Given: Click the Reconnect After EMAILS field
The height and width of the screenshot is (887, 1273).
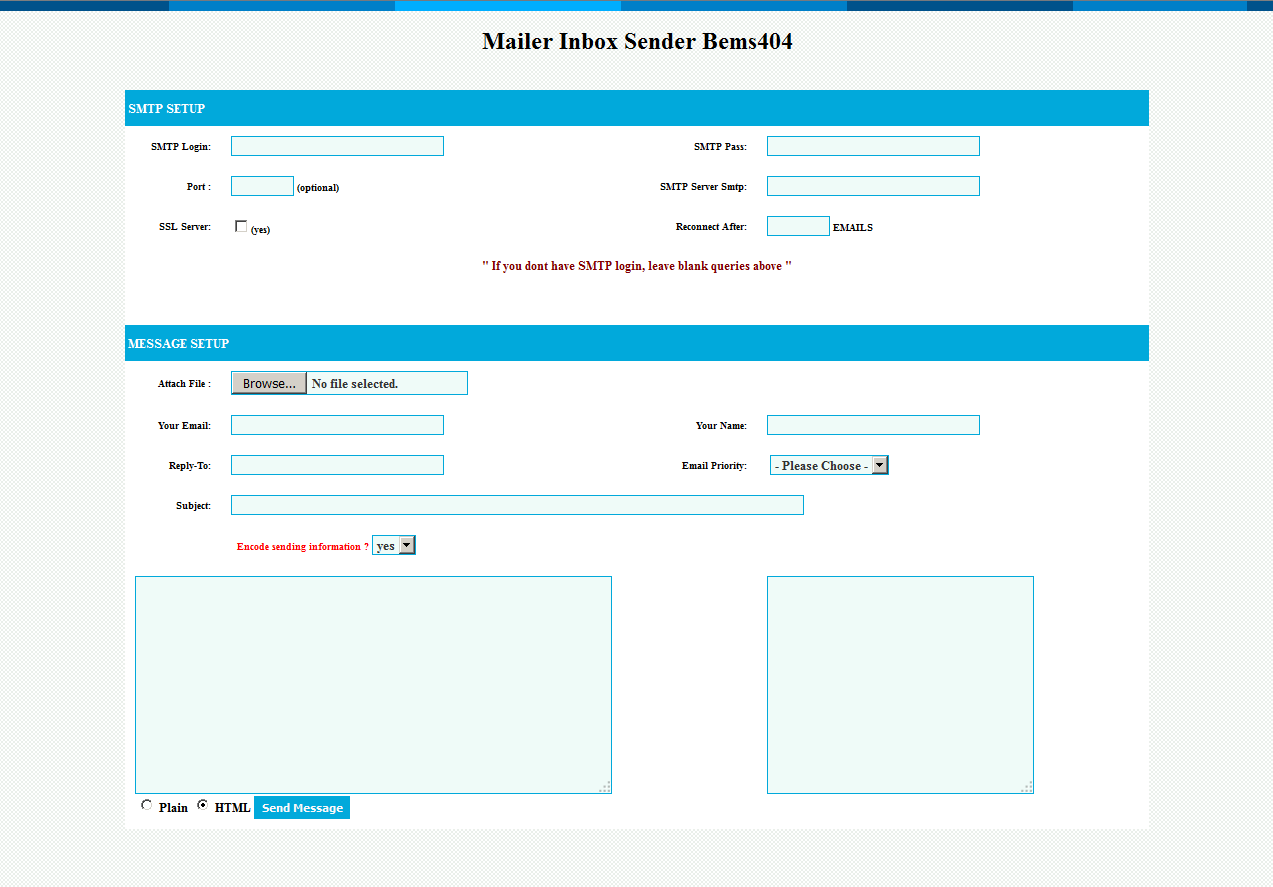Looking at the screenshot, I should point(798,225).
